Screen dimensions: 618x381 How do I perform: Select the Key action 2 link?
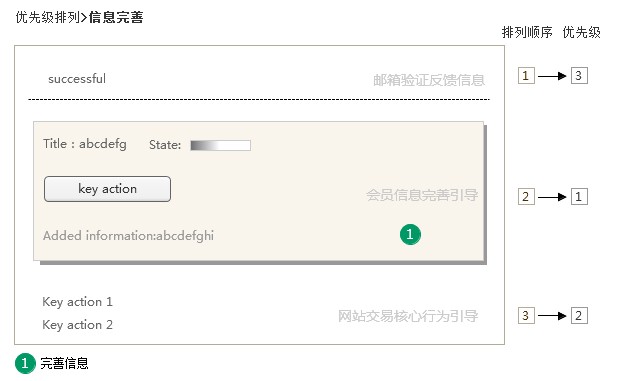(77, 325)
